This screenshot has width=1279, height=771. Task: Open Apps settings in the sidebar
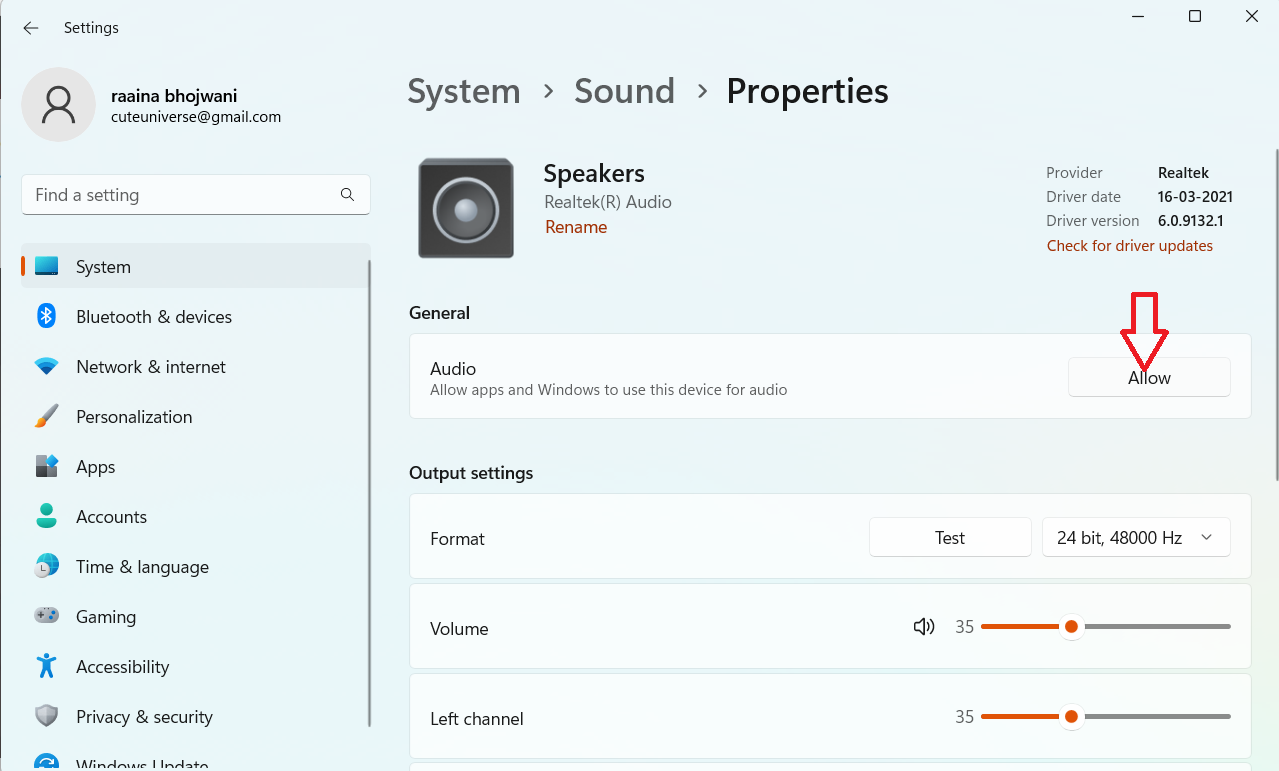click(95, 467)
